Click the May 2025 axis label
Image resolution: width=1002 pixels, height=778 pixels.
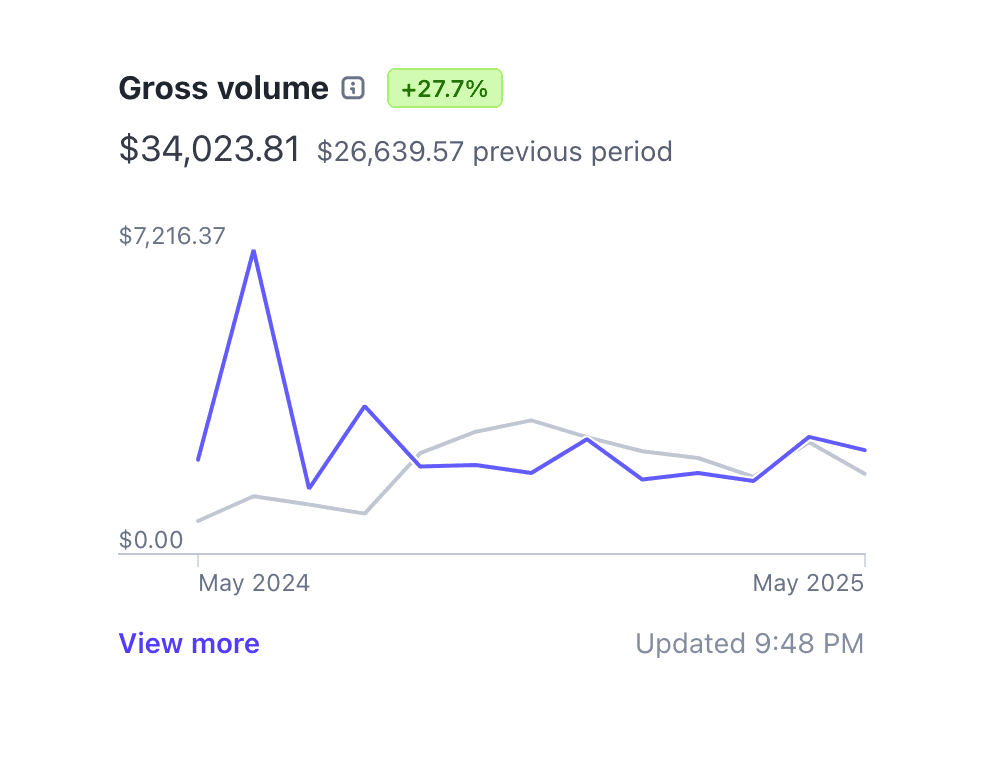[808, 583]
